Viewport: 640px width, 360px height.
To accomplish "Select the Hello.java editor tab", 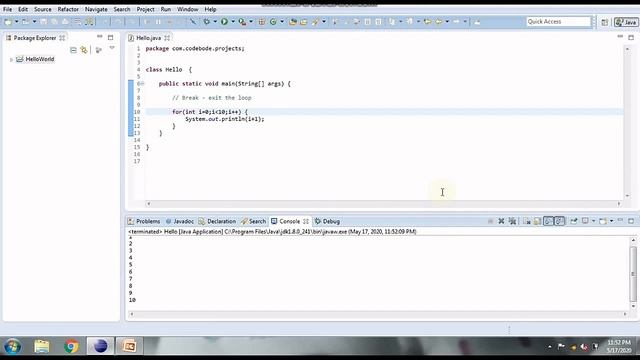I will pos(148,38).
